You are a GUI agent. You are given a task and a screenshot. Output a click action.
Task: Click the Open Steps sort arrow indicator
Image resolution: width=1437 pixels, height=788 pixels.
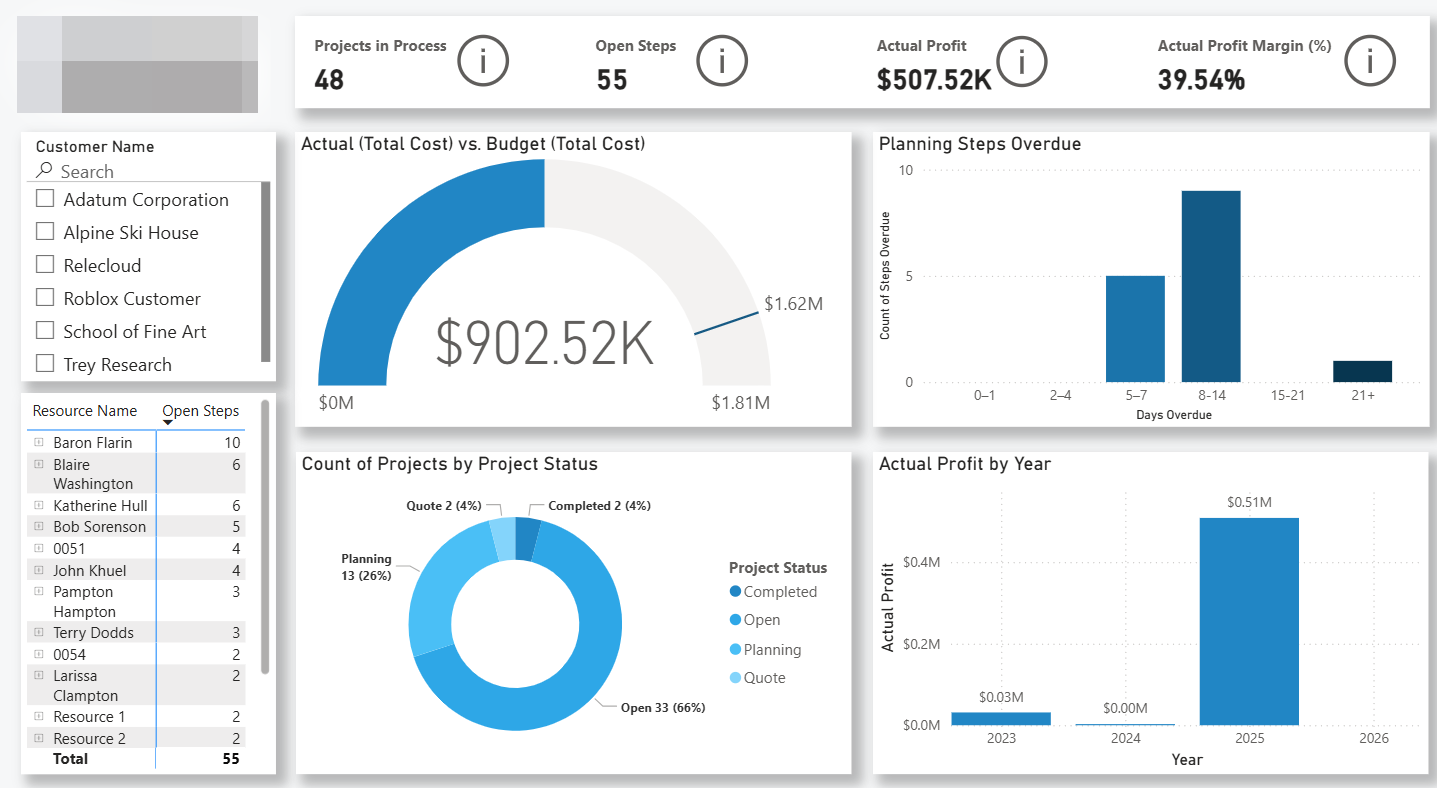pos(167,423)
